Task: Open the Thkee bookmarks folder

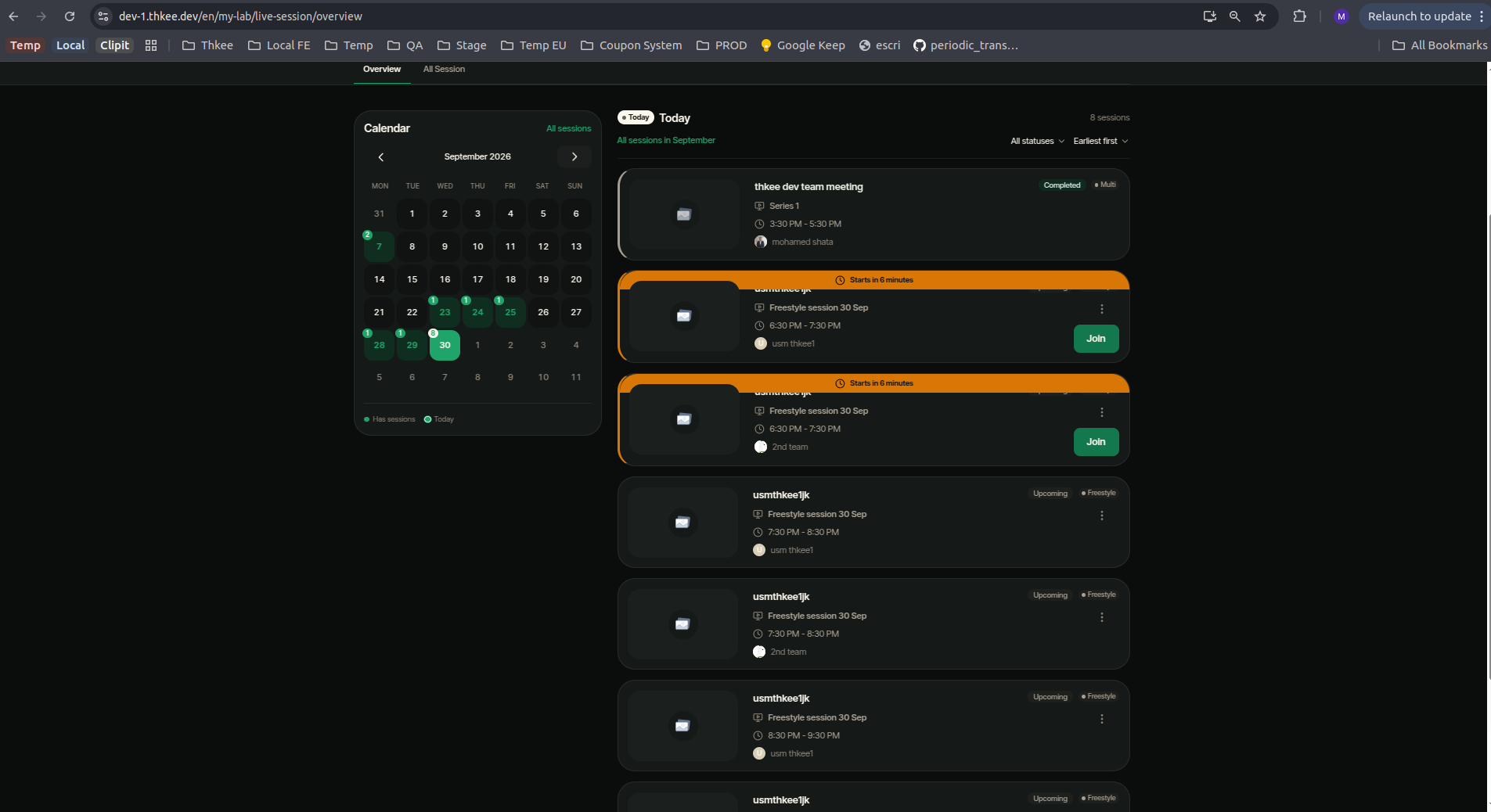Action: click(x=207, y=45)
